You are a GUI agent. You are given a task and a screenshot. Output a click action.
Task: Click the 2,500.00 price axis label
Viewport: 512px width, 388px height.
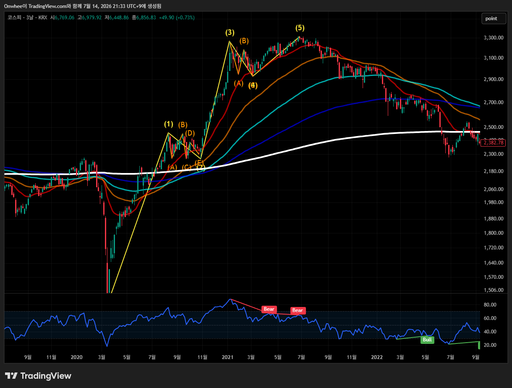tap(494, 127)
